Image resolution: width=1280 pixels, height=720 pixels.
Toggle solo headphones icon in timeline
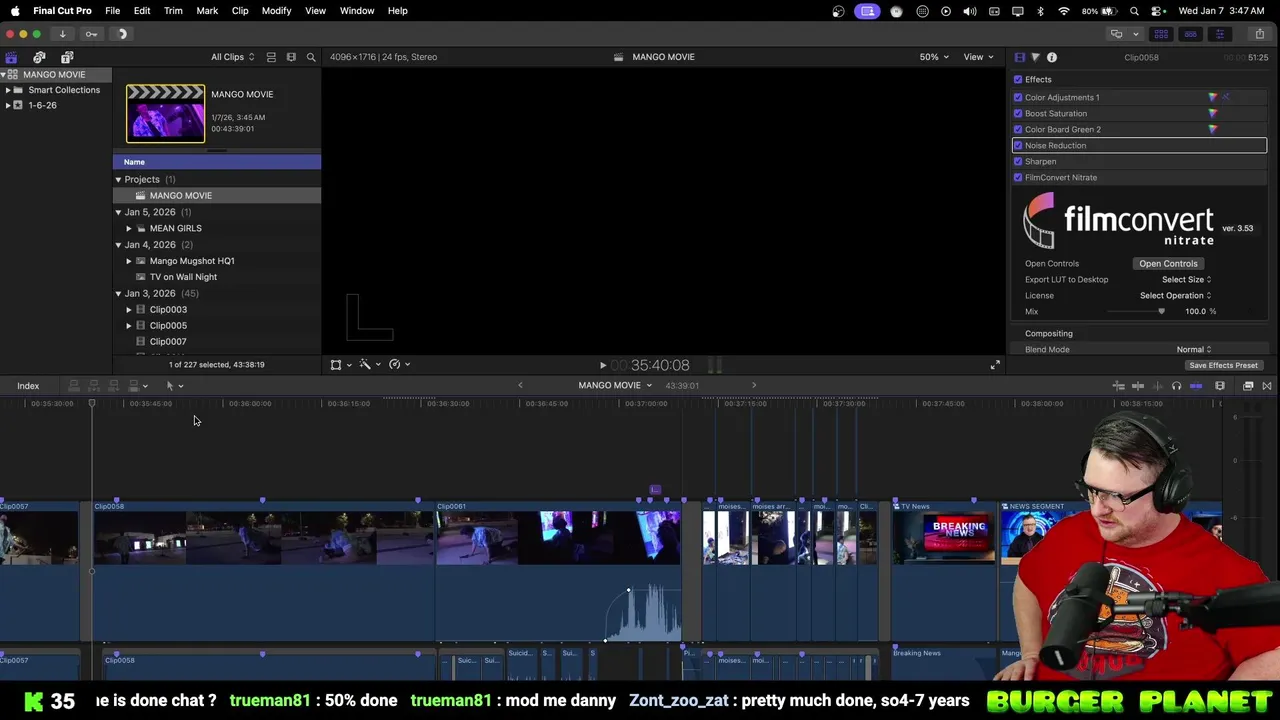click(1176, 386)
